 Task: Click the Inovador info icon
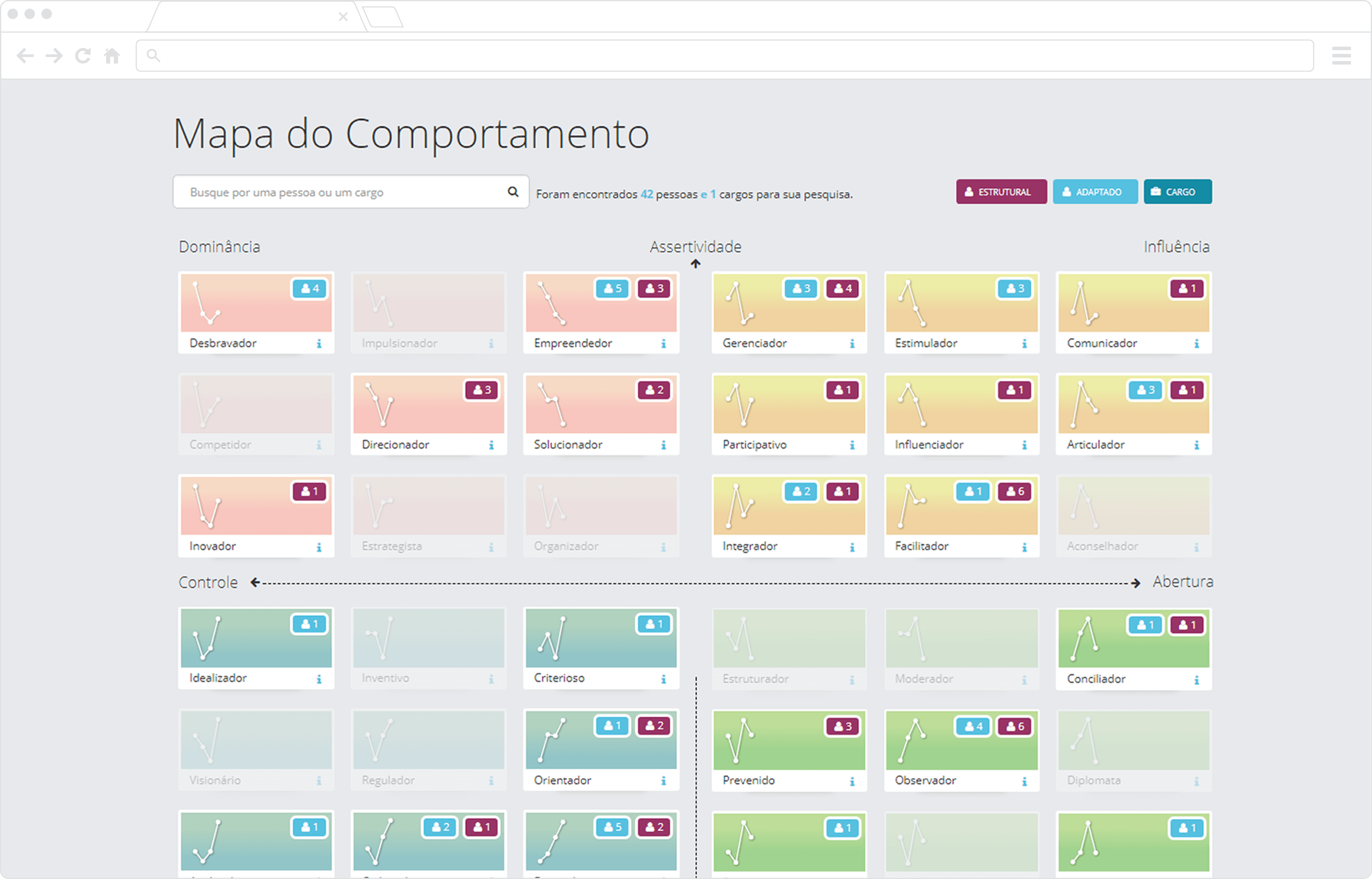click(x=319, y=548)
